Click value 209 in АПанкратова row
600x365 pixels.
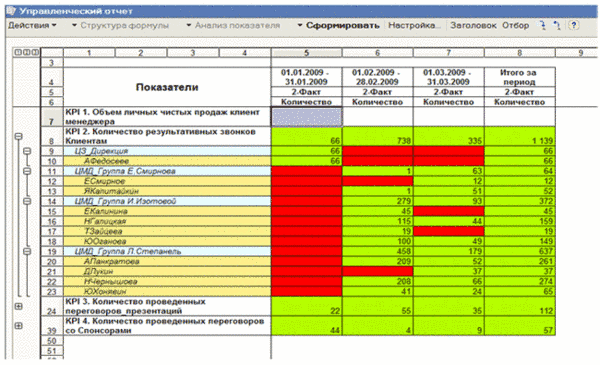pos(378,261)
